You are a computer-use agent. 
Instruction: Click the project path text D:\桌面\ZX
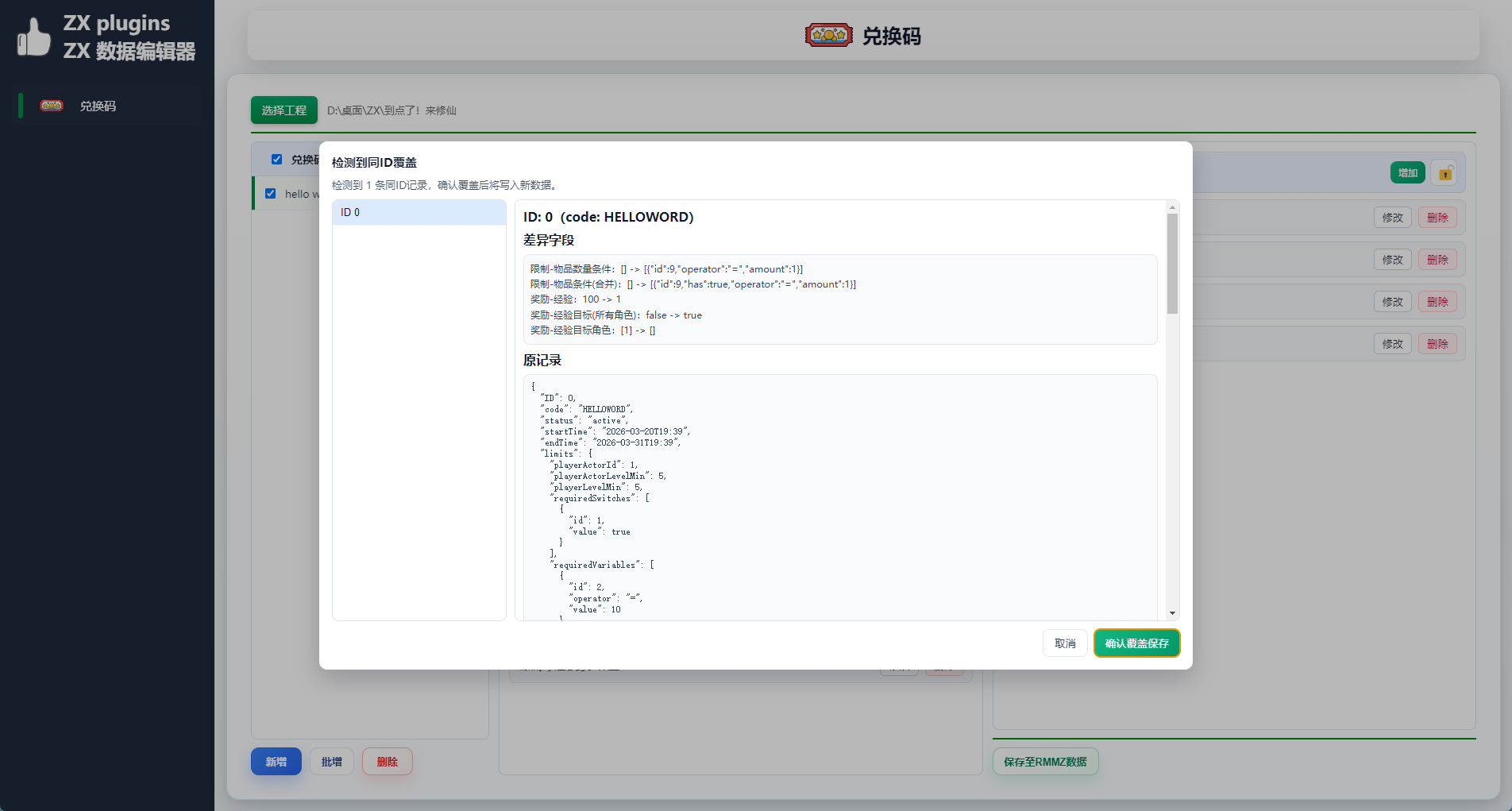pyautogui.click(x=391, y=110)
